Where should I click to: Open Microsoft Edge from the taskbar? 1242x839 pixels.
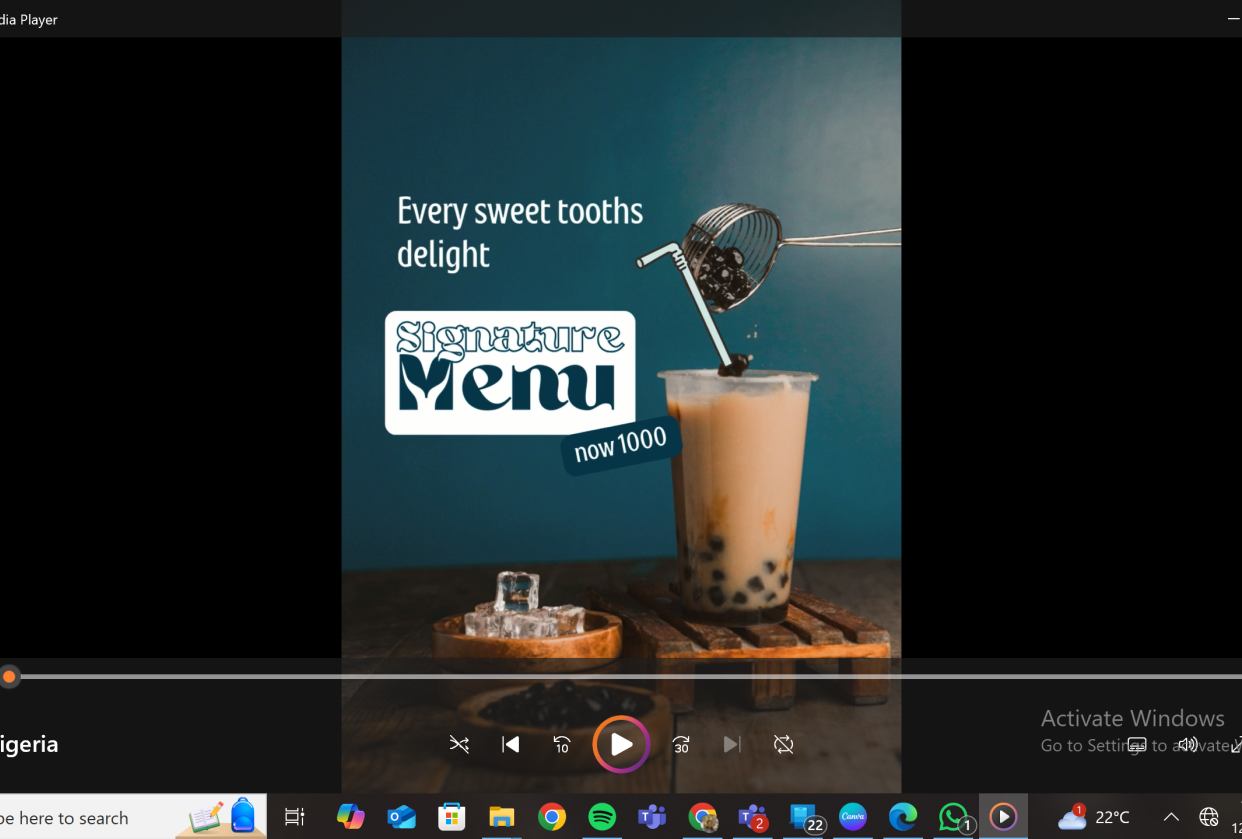point(903,817)
